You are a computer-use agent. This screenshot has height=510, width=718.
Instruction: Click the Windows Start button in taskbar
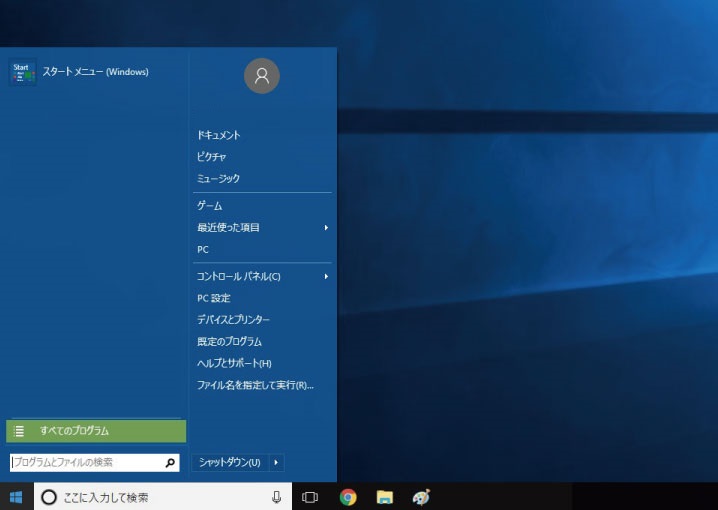16,497
